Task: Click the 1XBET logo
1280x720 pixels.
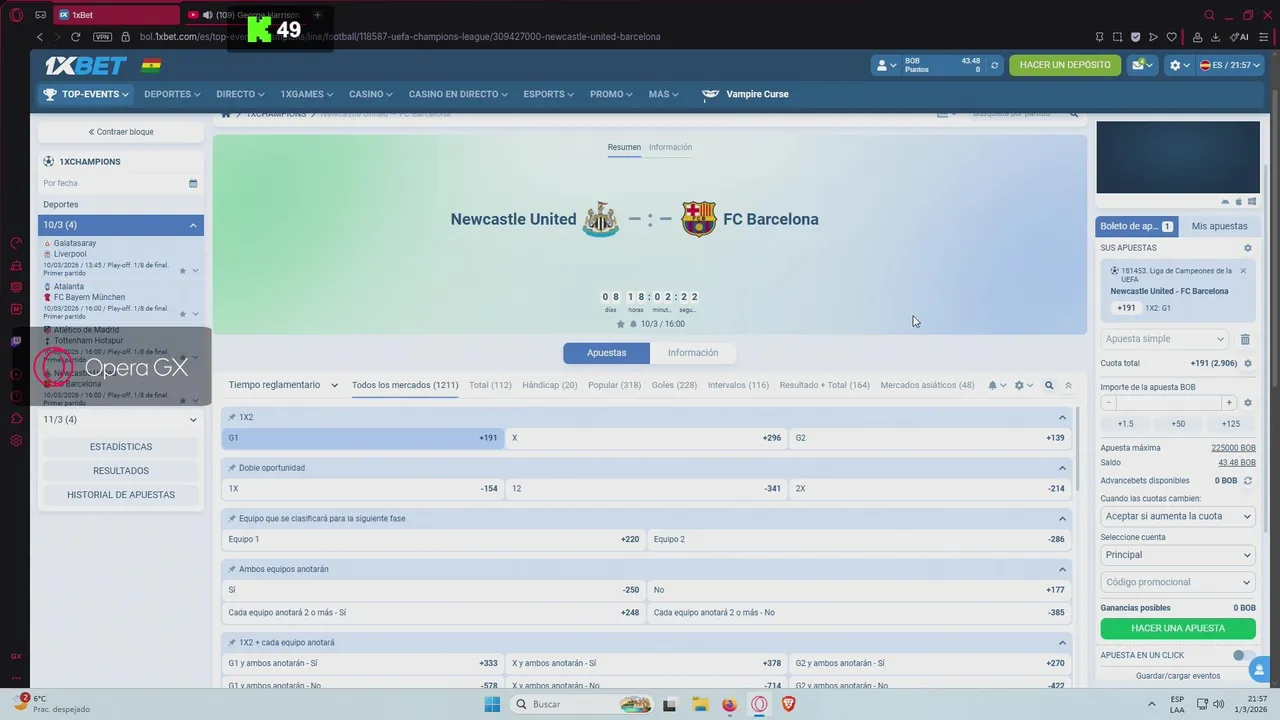Action: coord(85,66)
